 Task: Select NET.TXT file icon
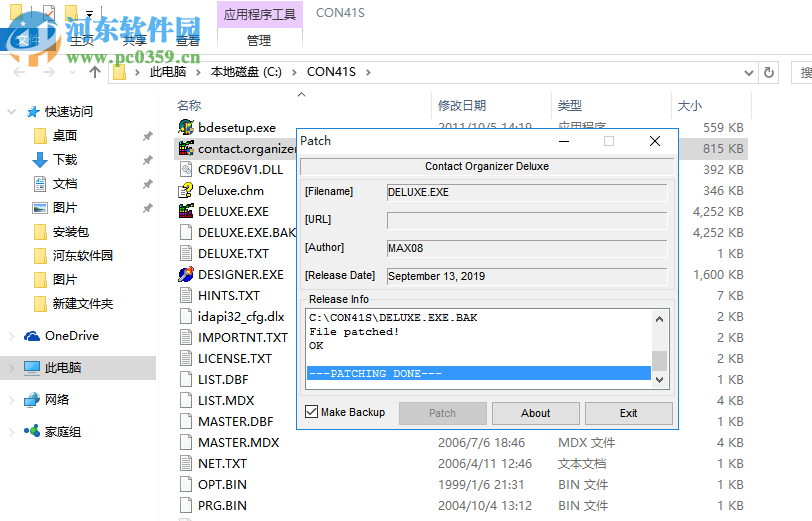point(186,463)
